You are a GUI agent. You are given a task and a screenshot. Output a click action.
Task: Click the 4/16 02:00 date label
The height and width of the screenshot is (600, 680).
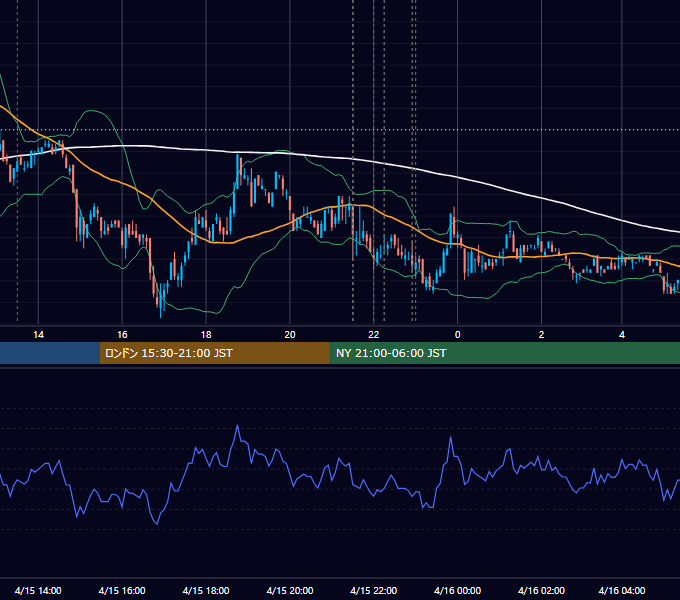point(541,590)
